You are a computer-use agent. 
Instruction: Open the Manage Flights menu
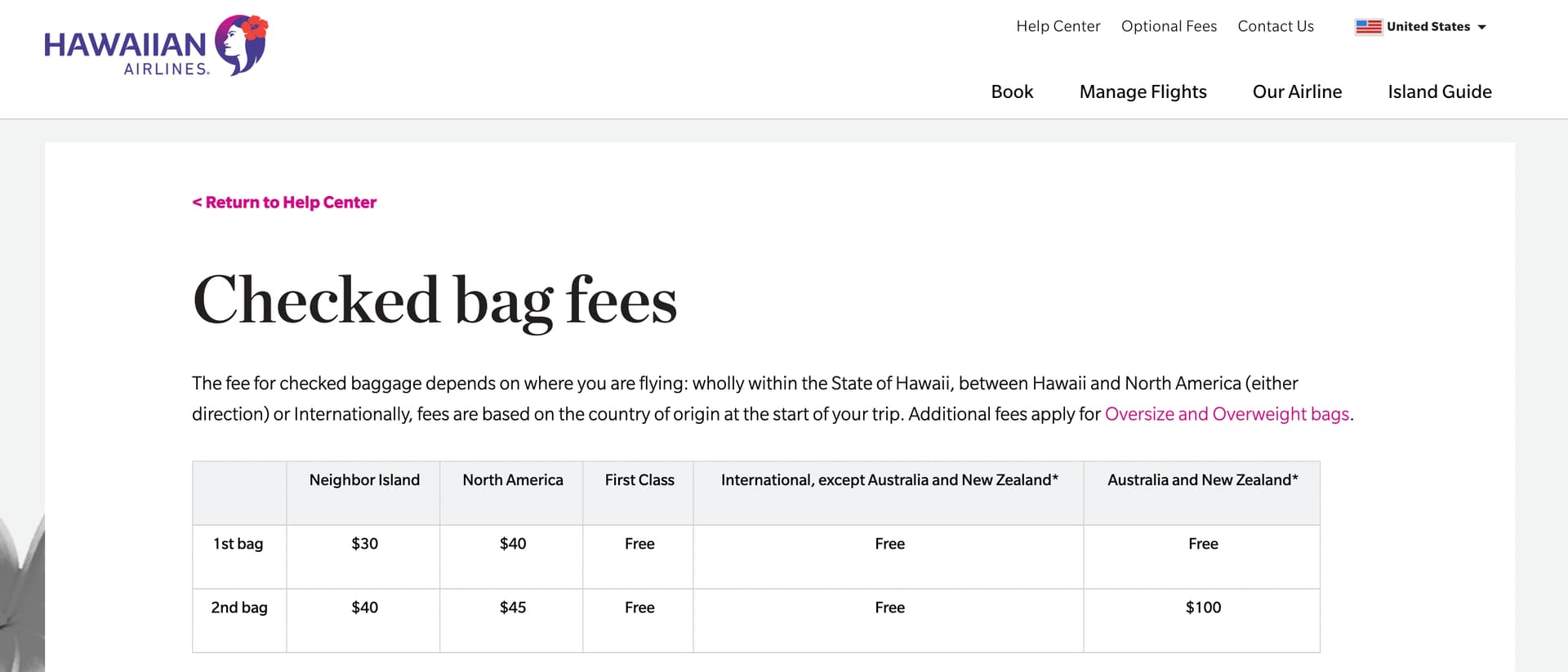(1143, 91)
